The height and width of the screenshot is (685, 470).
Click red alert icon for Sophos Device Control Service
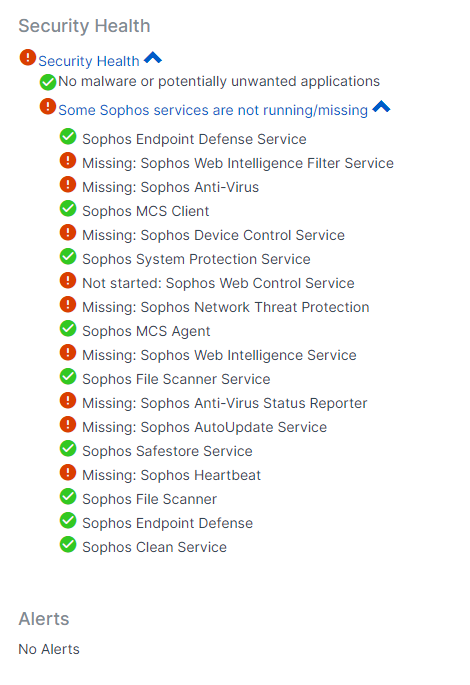[x=68, y=232]
